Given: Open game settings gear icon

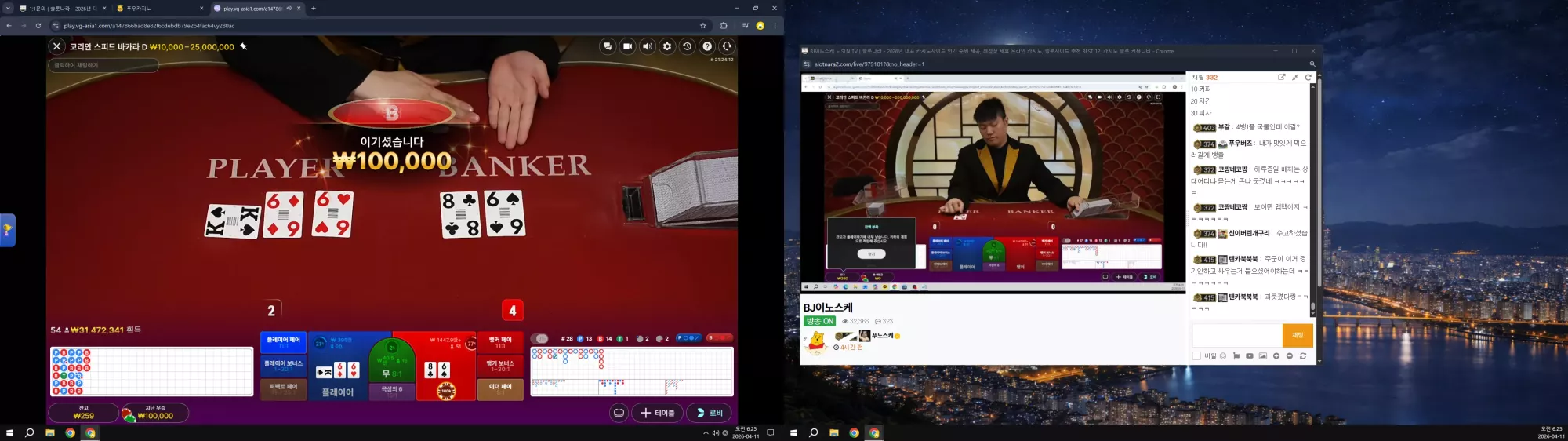Looking at the screenshot, I should tap(667, 46).
